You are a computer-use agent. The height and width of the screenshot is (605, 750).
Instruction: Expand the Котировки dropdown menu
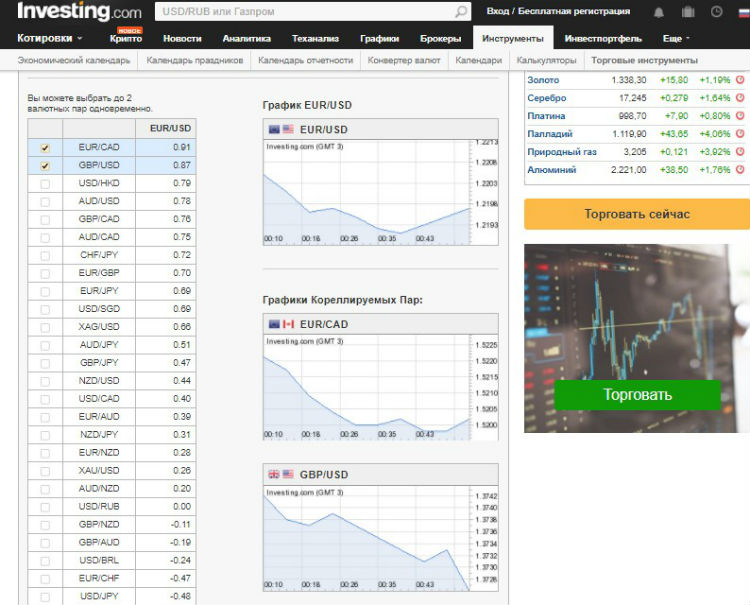pos(50,39)
